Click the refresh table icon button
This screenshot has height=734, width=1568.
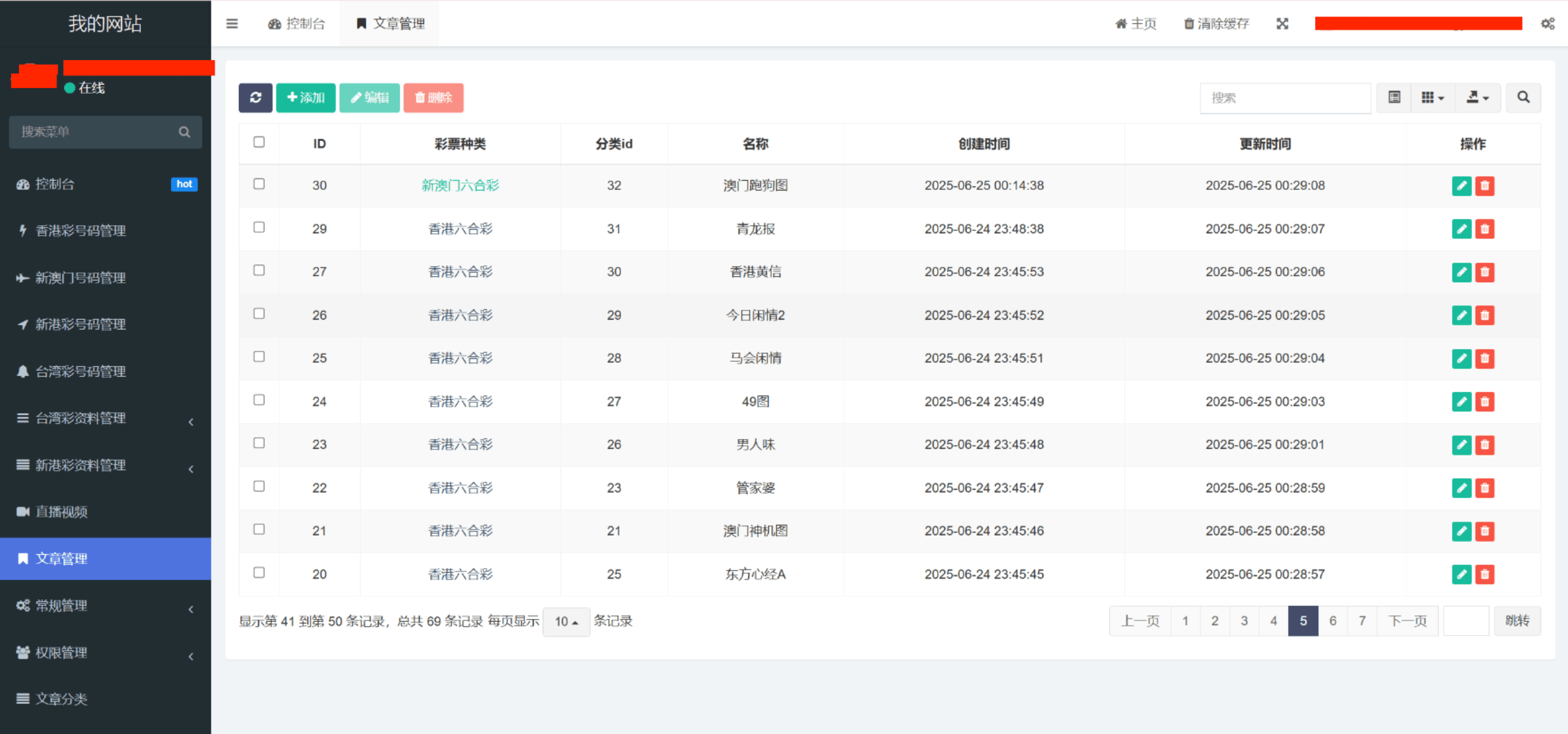coord(255,97)
